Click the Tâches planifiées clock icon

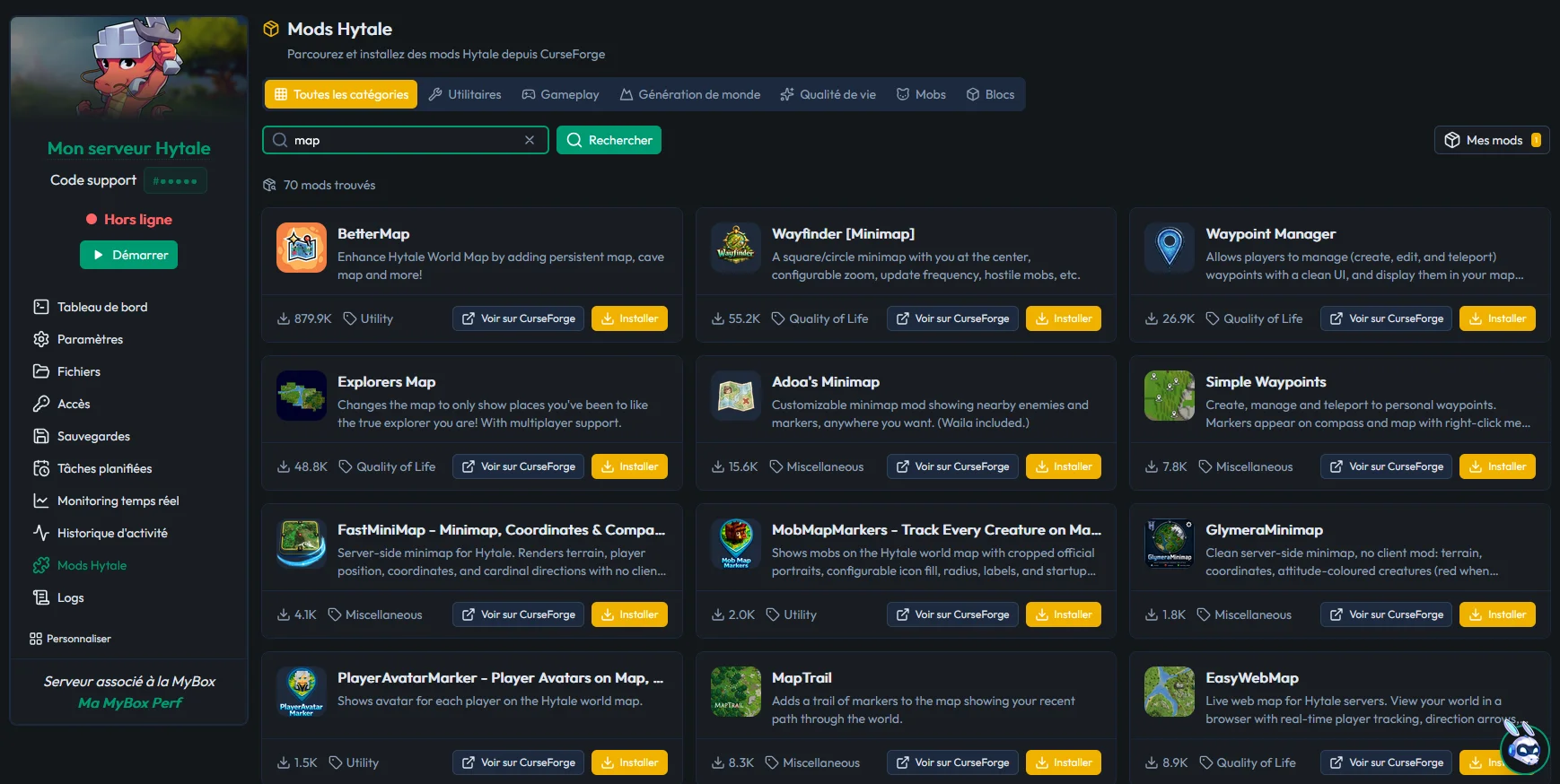point(41,468)
